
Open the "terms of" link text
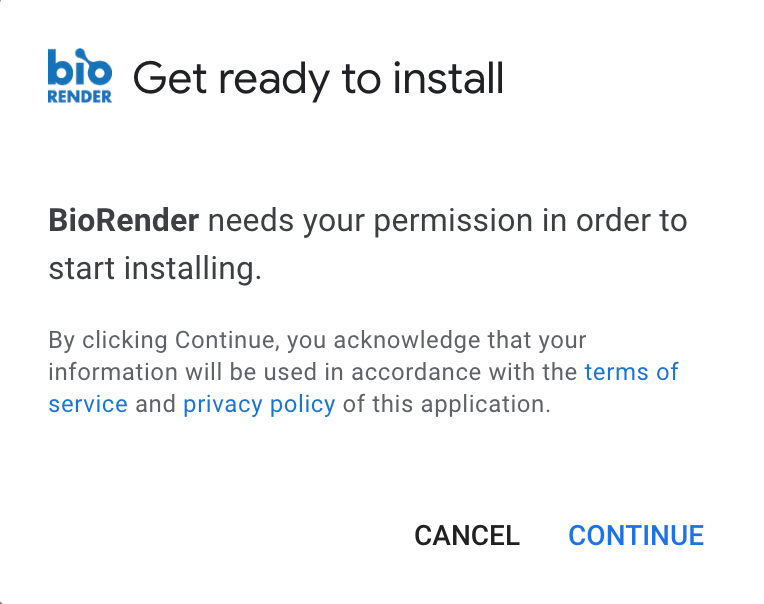point(631,372)
